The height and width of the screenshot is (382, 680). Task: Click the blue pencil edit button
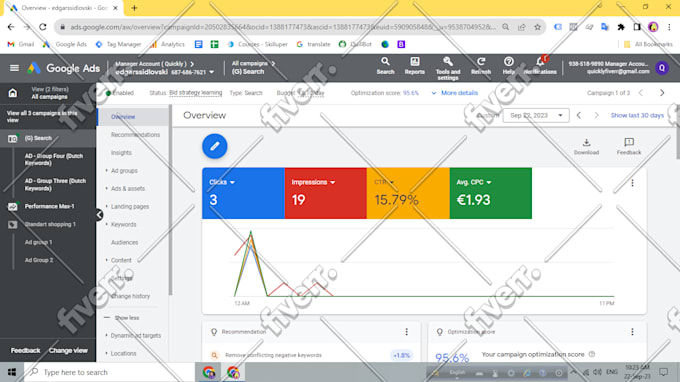pos(215,147)
